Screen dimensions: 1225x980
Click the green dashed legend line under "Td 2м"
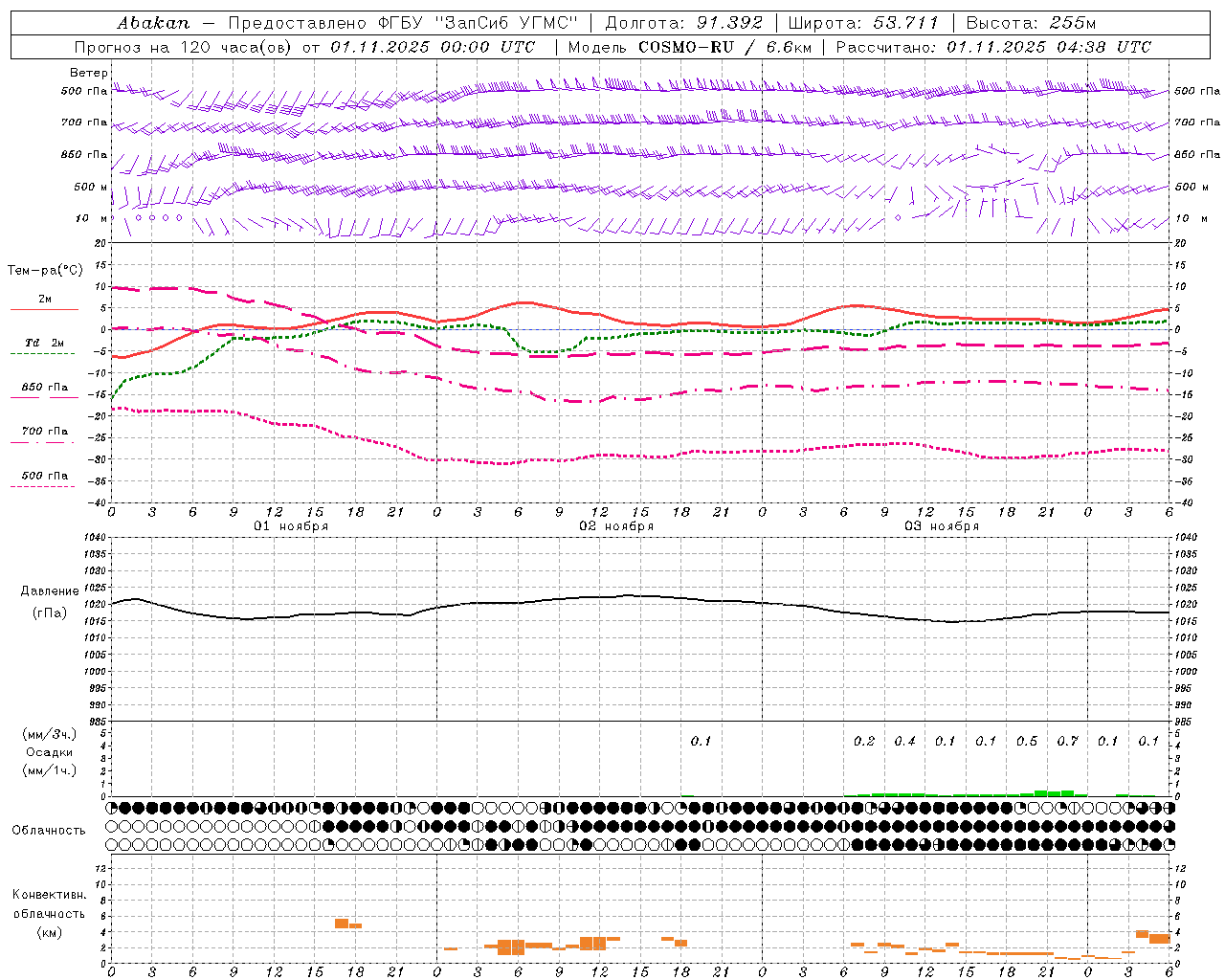click(x=42, y=353)
